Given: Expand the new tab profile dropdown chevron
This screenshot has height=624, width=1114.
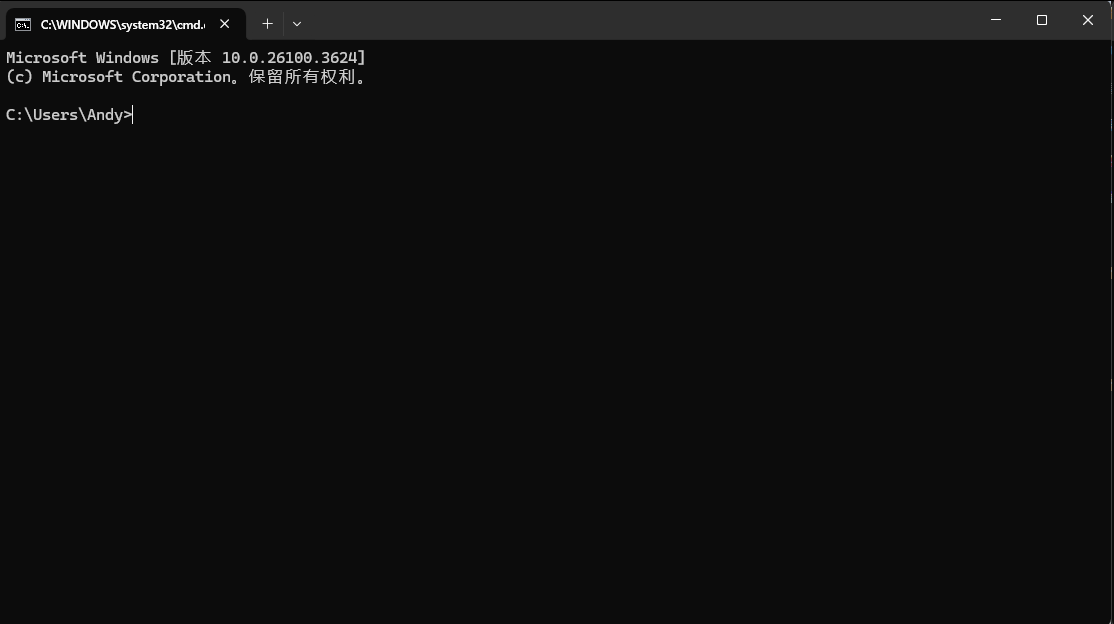Looking at the screenshot, I should click(x=297, y=24).
